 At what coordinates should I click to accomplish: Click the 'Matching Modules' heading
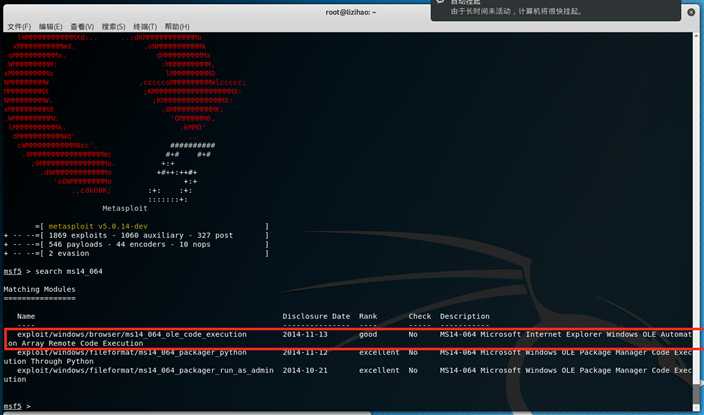(40, 289)
